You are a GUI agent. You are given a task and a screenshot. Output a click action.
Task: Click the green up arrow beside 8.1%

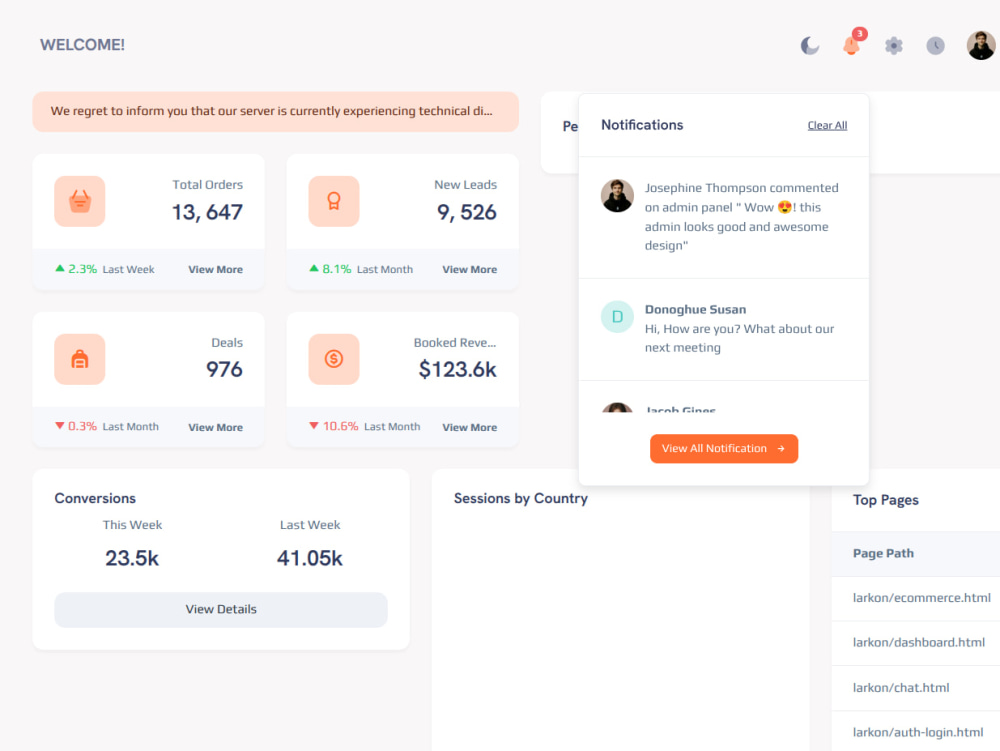(x=314, y=268)
